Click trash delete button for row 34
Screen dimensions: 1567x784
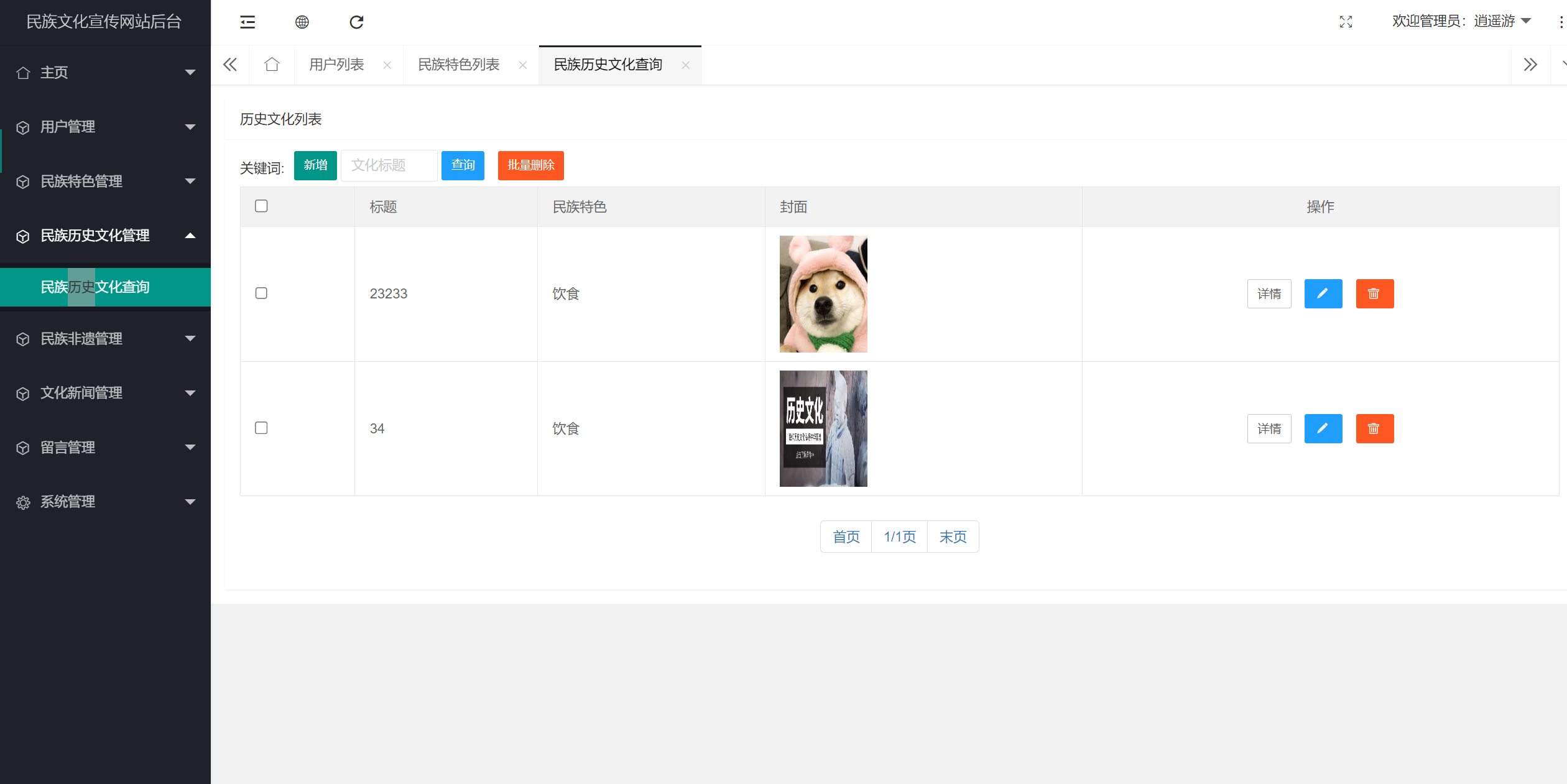click(x=1374, y=428)
